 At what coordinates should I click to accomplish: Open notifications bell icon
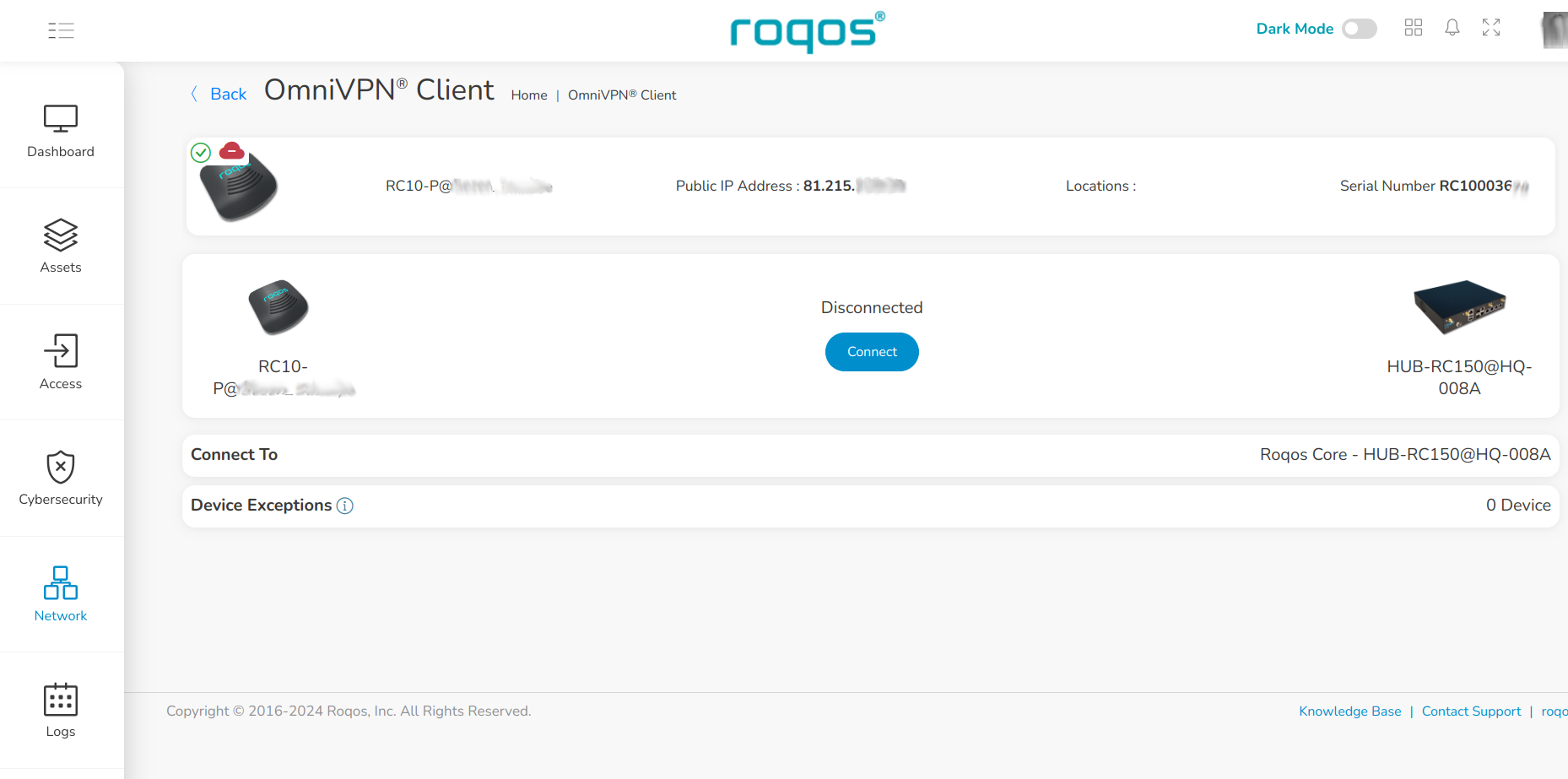[x=1452, y=28]
